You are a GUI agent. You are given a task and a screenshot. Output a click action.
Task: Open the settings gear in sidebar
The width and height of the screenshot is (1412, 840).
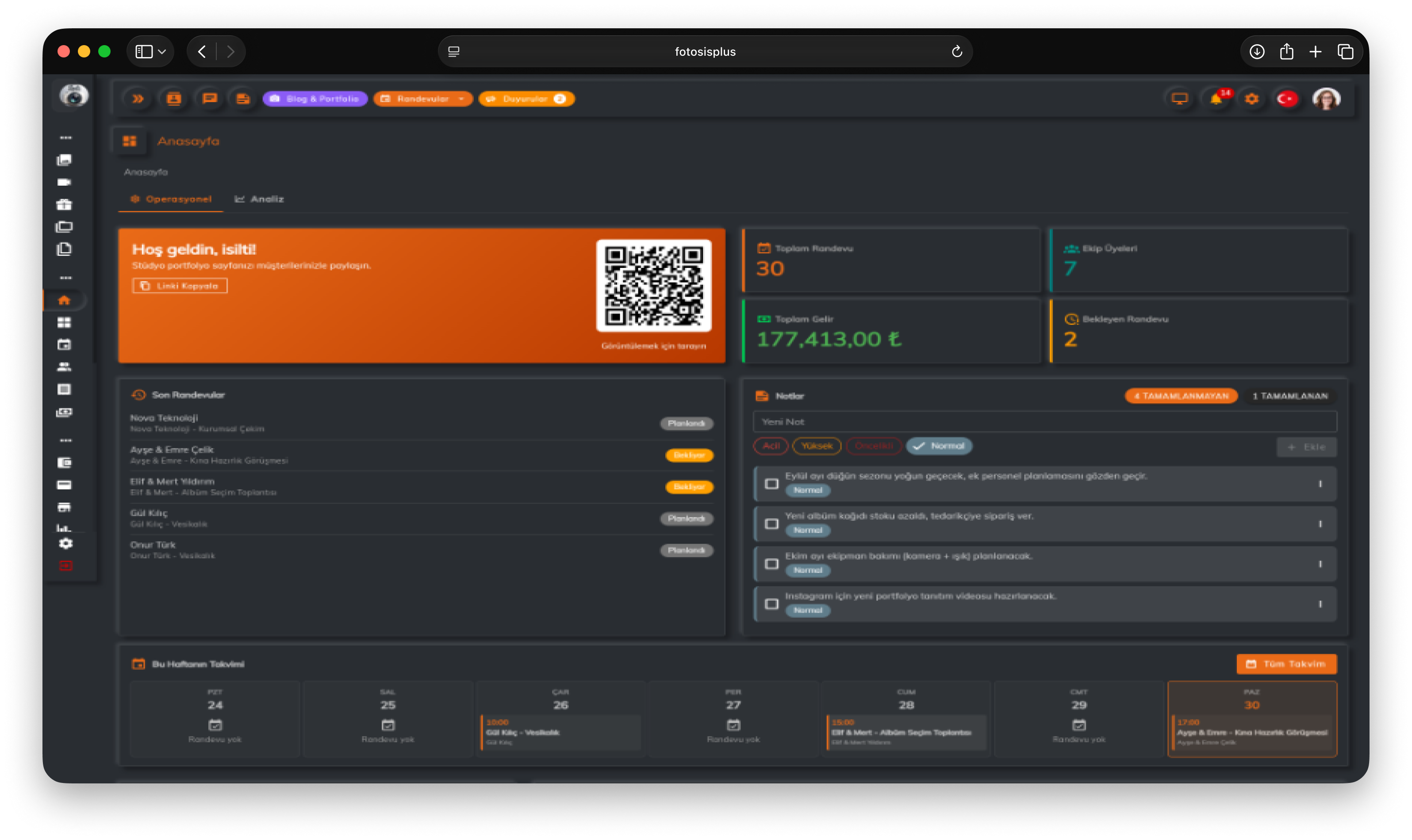click(66, 543)
